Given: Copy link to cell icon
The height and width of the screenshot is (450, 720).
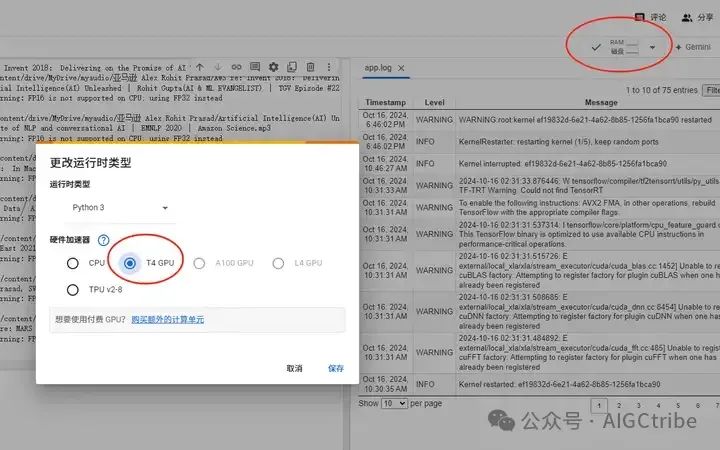Looking at the screenshot, I should coord(236,67).
